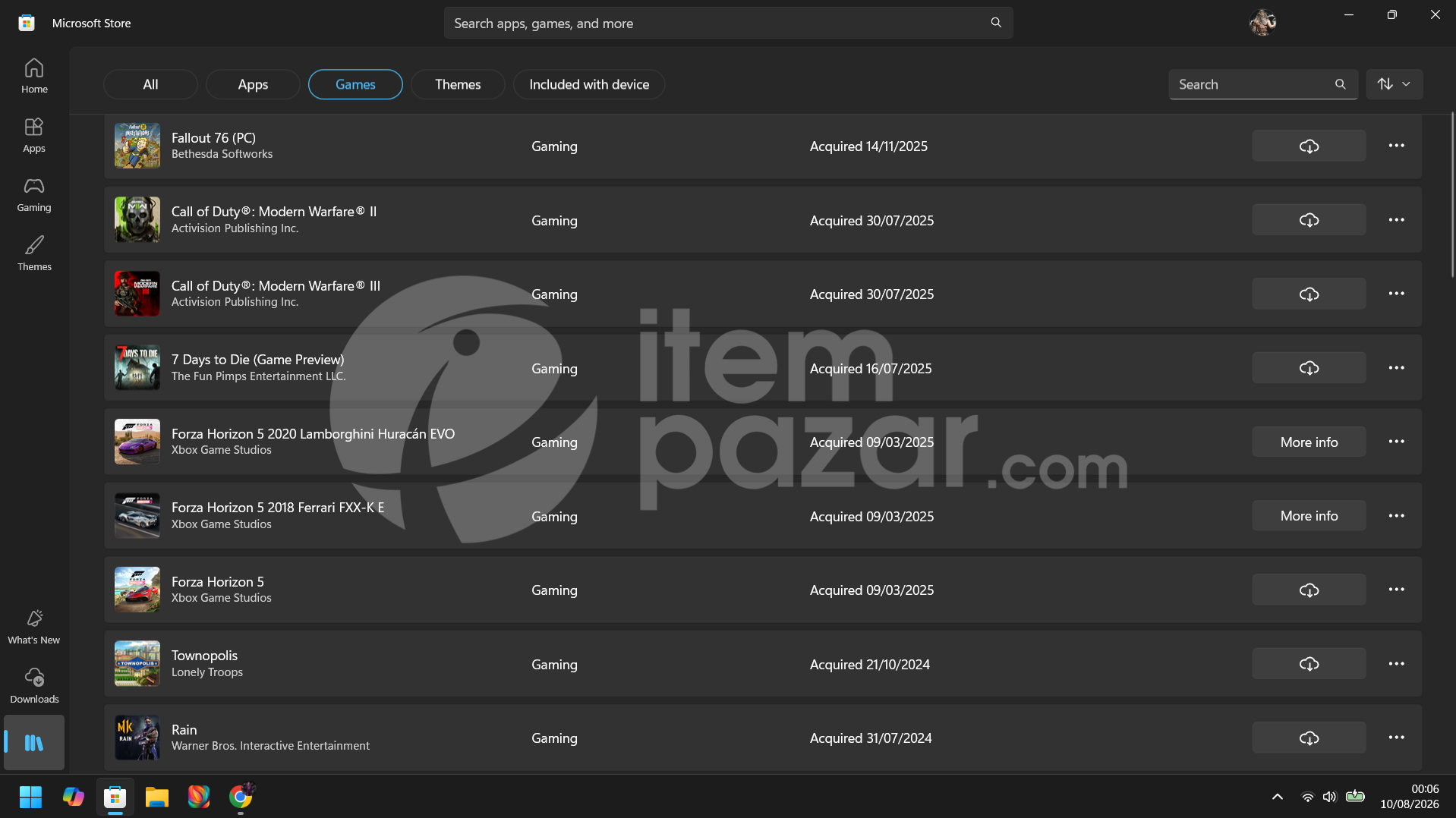This screenshot has height=818, width=1456.
Task: Open the user profile avatar
Action: (1262, 23)
